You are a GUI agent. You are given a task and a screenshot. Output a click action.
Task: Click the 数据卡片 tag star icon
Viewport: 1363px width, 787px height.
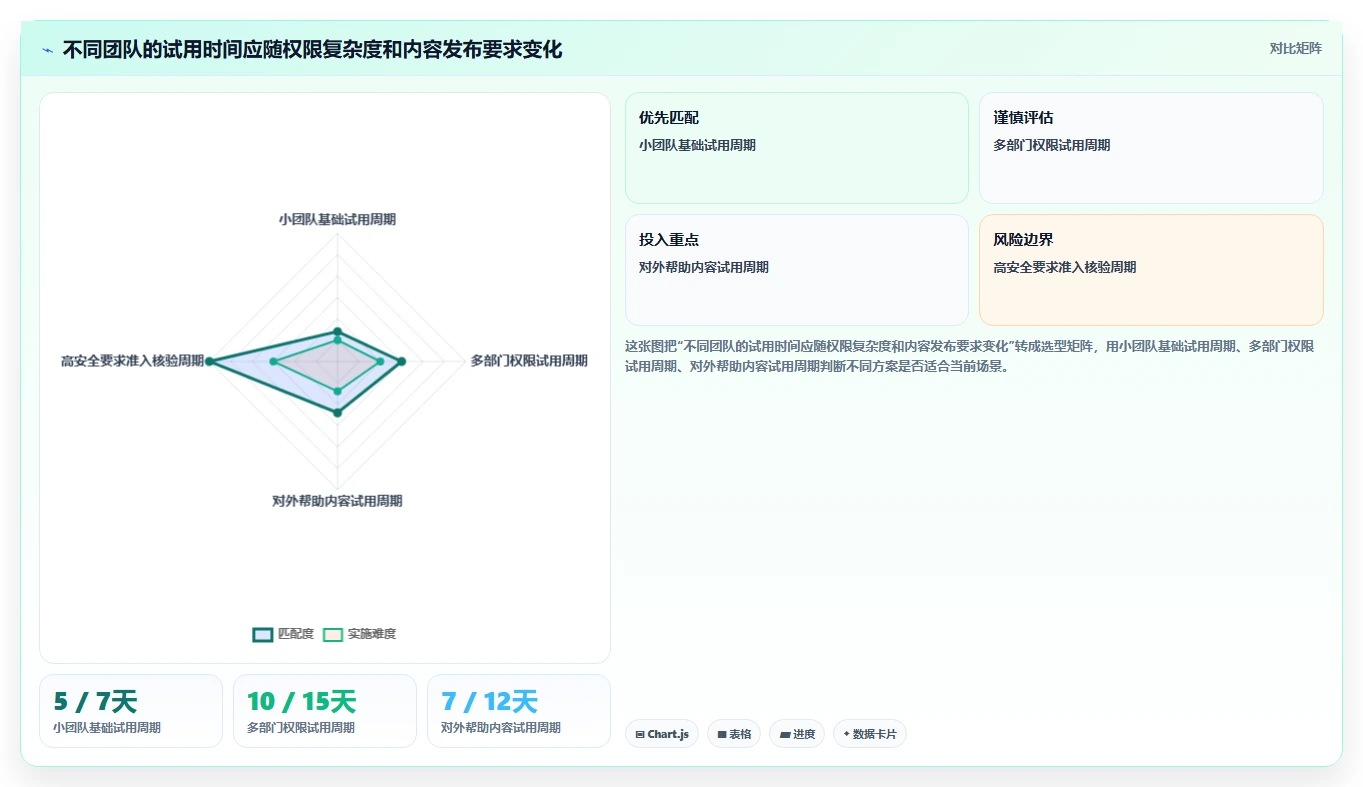click(x=846, y=734)
